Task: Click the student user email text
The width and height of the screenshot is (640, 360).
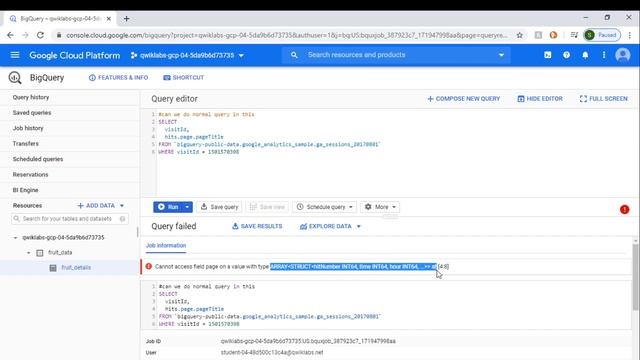Action: pyautogui.click(x=272, y=352)
